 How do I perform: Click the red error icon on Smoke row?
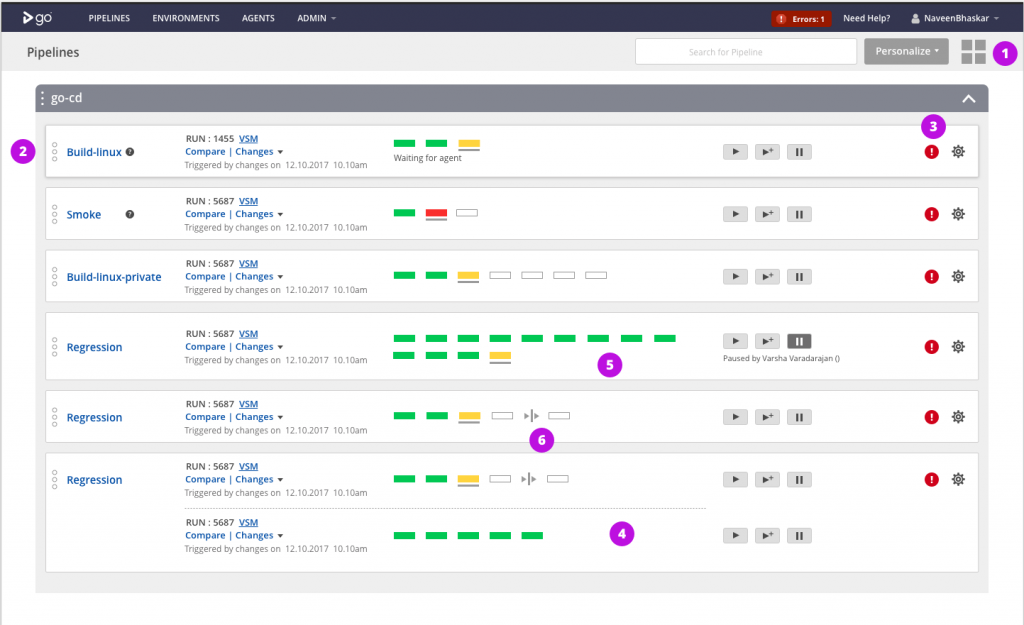tap(932, 214)
